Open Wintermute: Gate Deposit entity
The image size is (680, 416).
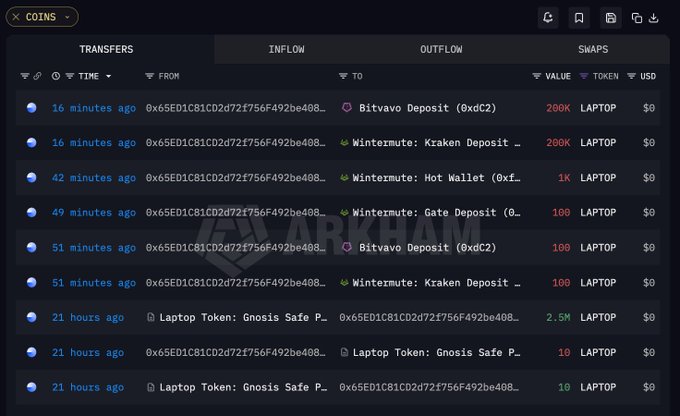click(x=436, y=213)
